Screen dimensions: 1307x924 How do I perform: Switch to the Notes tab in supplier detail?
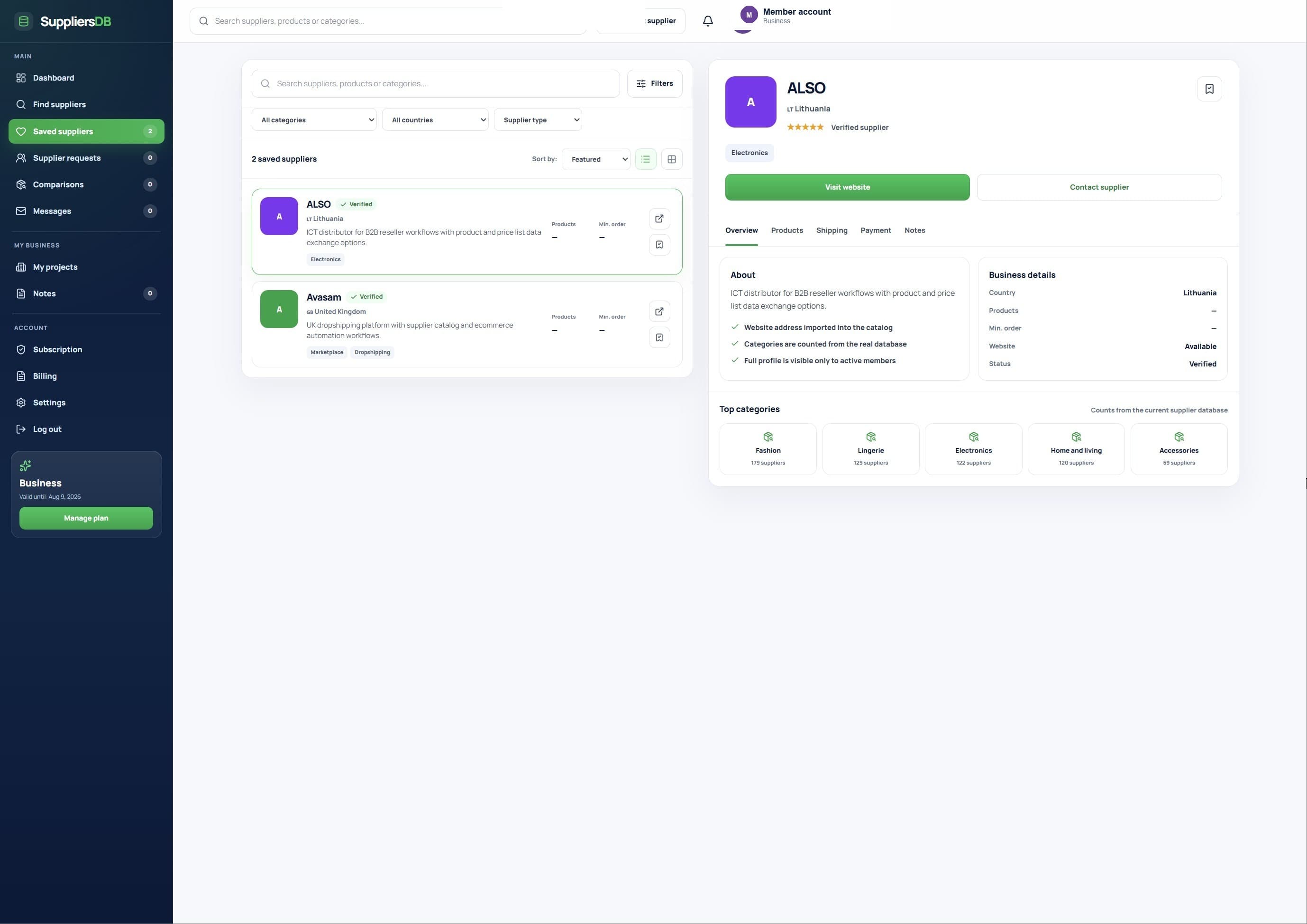[x=915, y=230]
